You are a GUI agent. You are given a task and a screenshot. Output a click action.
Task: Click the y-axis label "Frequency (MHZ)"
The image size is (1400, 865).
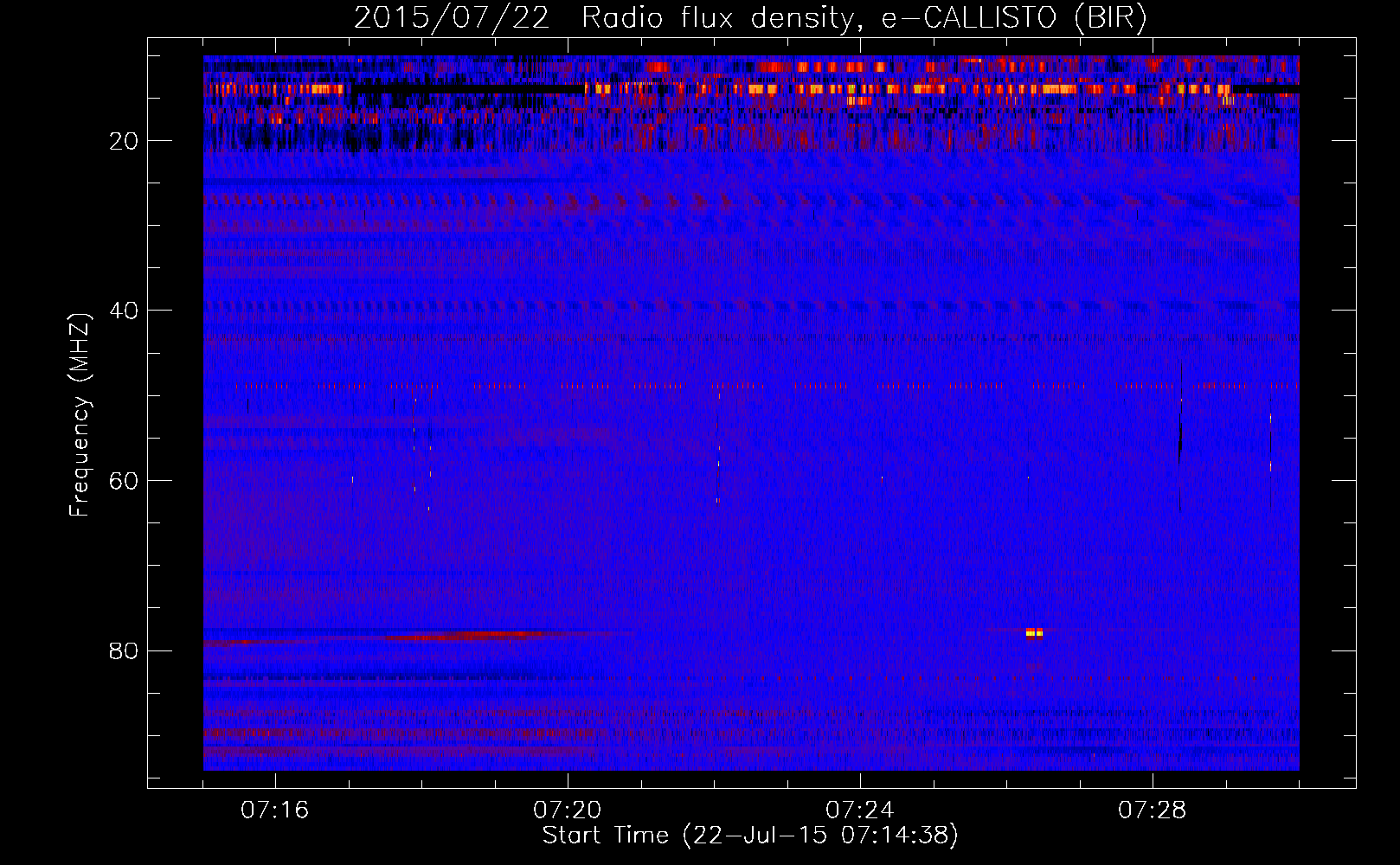click(80, 415)
